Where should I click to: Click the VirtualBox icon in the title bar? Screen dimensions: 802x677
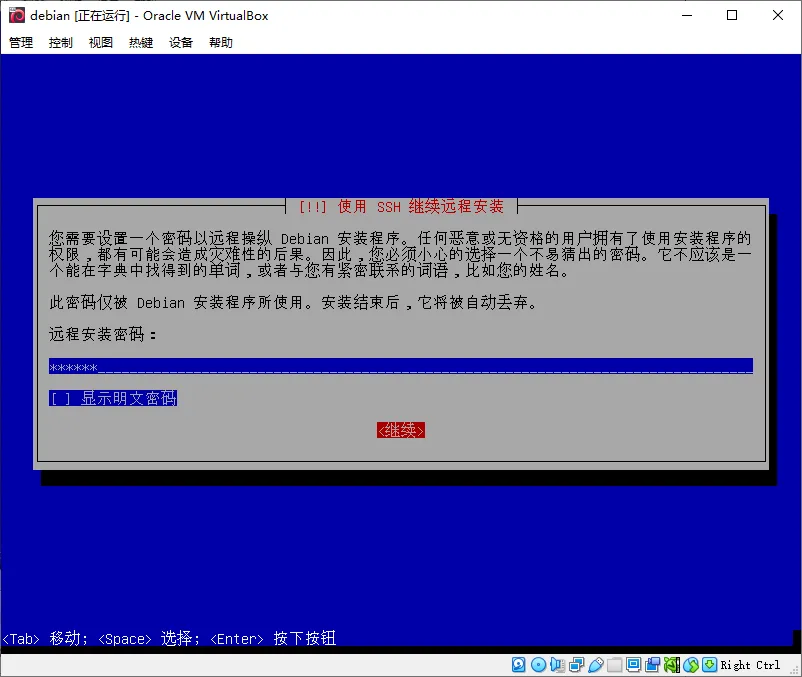click(16, 15)
